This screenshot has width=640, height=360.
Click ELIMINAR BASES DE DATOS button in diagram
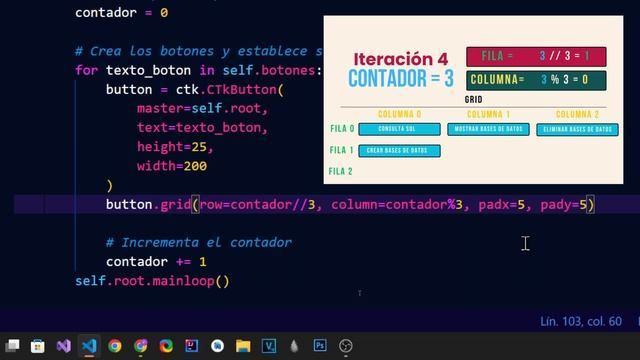pos(577,129)
